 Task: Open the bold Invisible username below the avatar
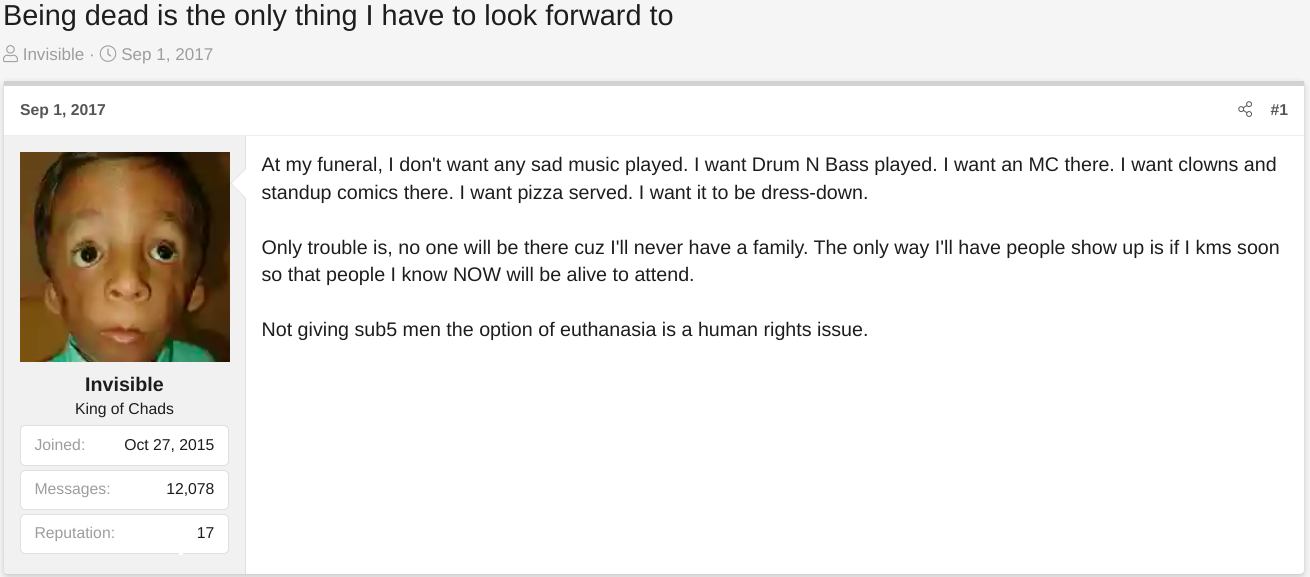[x=124, y=384]
